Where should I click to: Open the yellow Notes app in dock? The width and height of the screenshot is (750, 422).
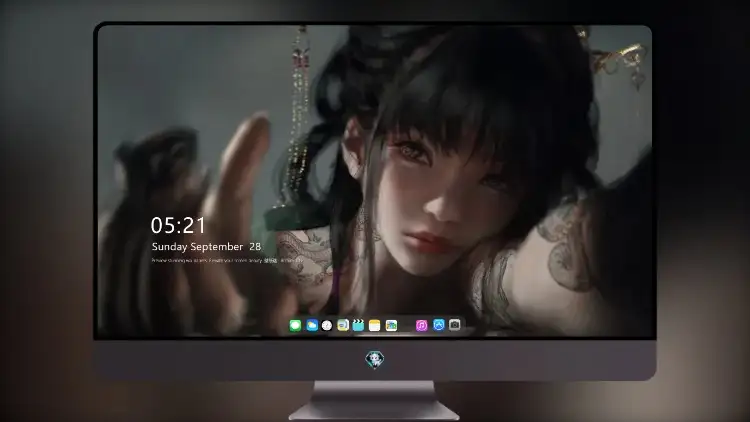coord(375,326)
